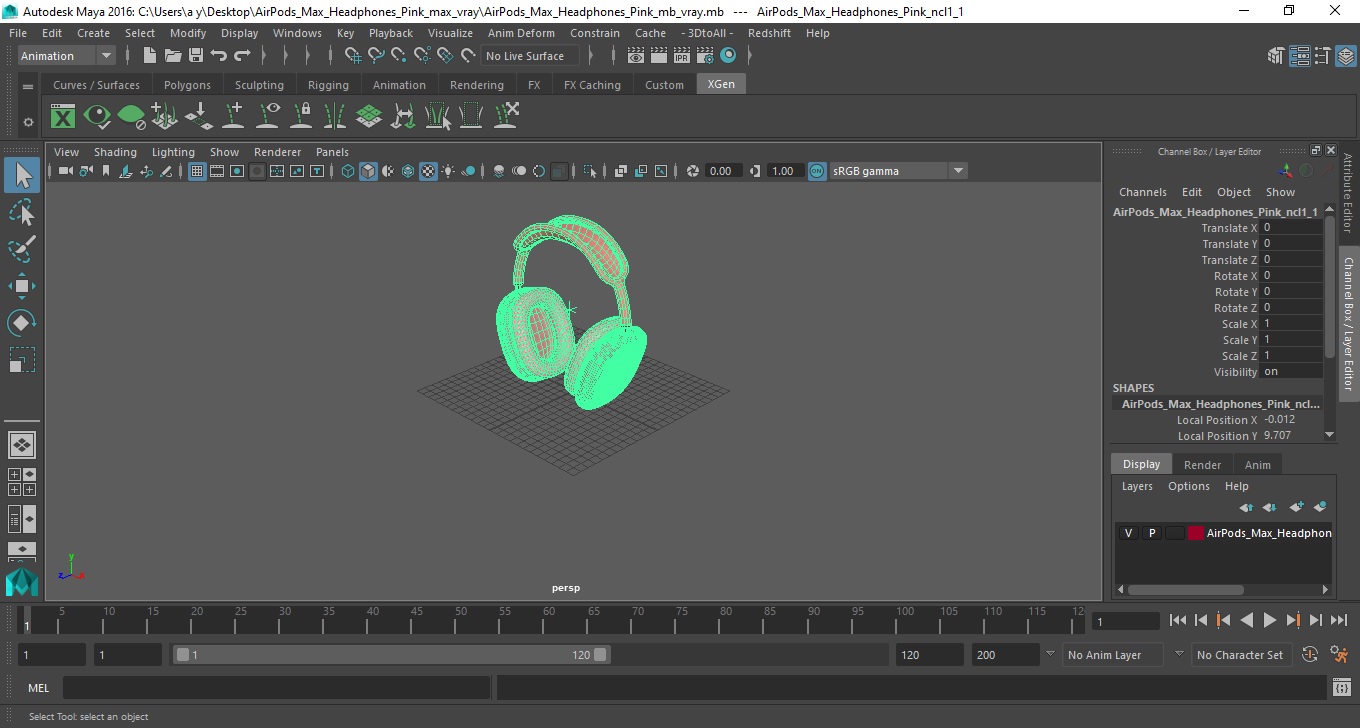This screenshot has width=1360, height=728.
Task: Click the red color swatch of the layer
Action: 1196,533
